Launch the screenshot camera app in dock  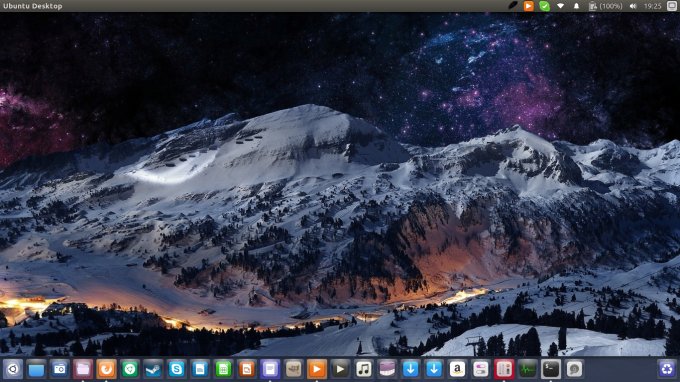pos(60,369)
